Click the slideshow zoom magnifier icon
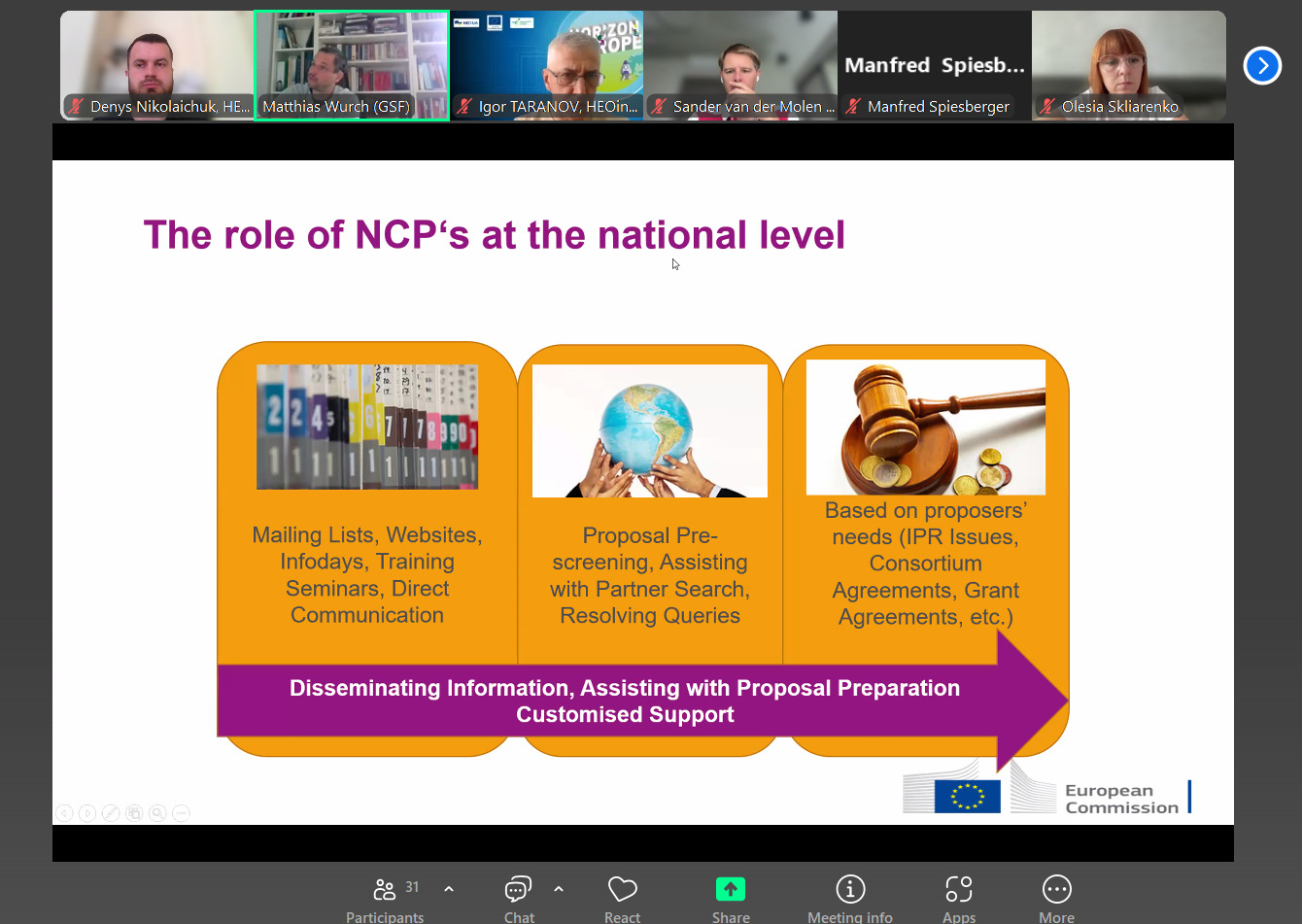Image resolution: width=1302 pixels, height=924 pixels. coord(157,812)
